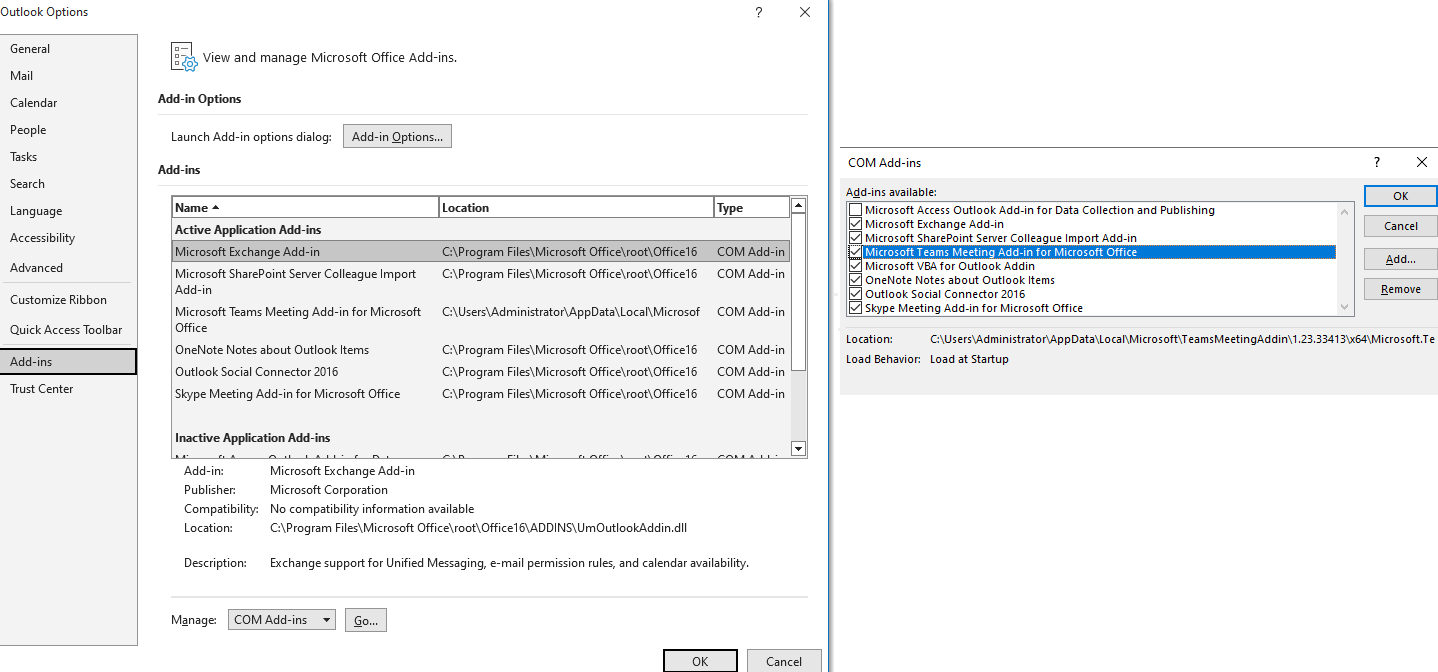Image resolution: width=1438 pixels, height=672 pixels.
Task: Click the UmOutlookAddin.dll location path
Action: (x=478, y=528)
